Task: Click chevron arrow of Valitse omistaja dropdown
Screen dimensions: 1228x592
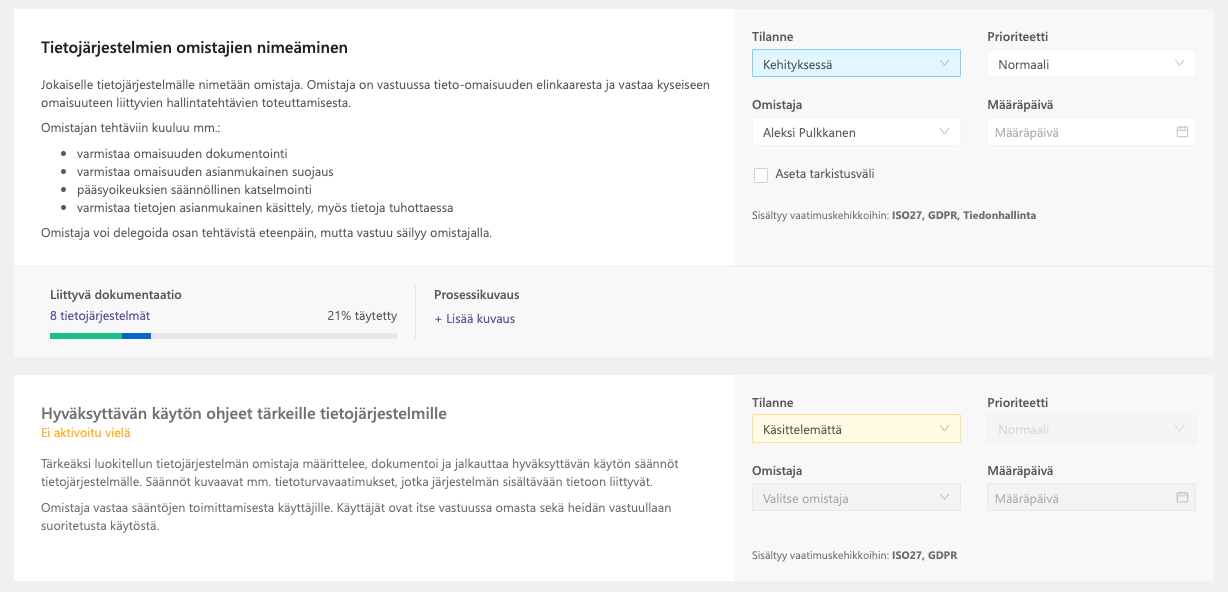Action: (x=945, y=497)
